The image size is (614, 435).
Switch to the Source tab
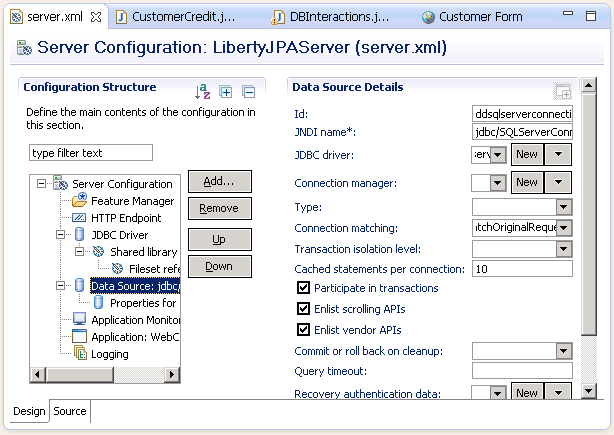pyautogui.click(x=70, y=411)
